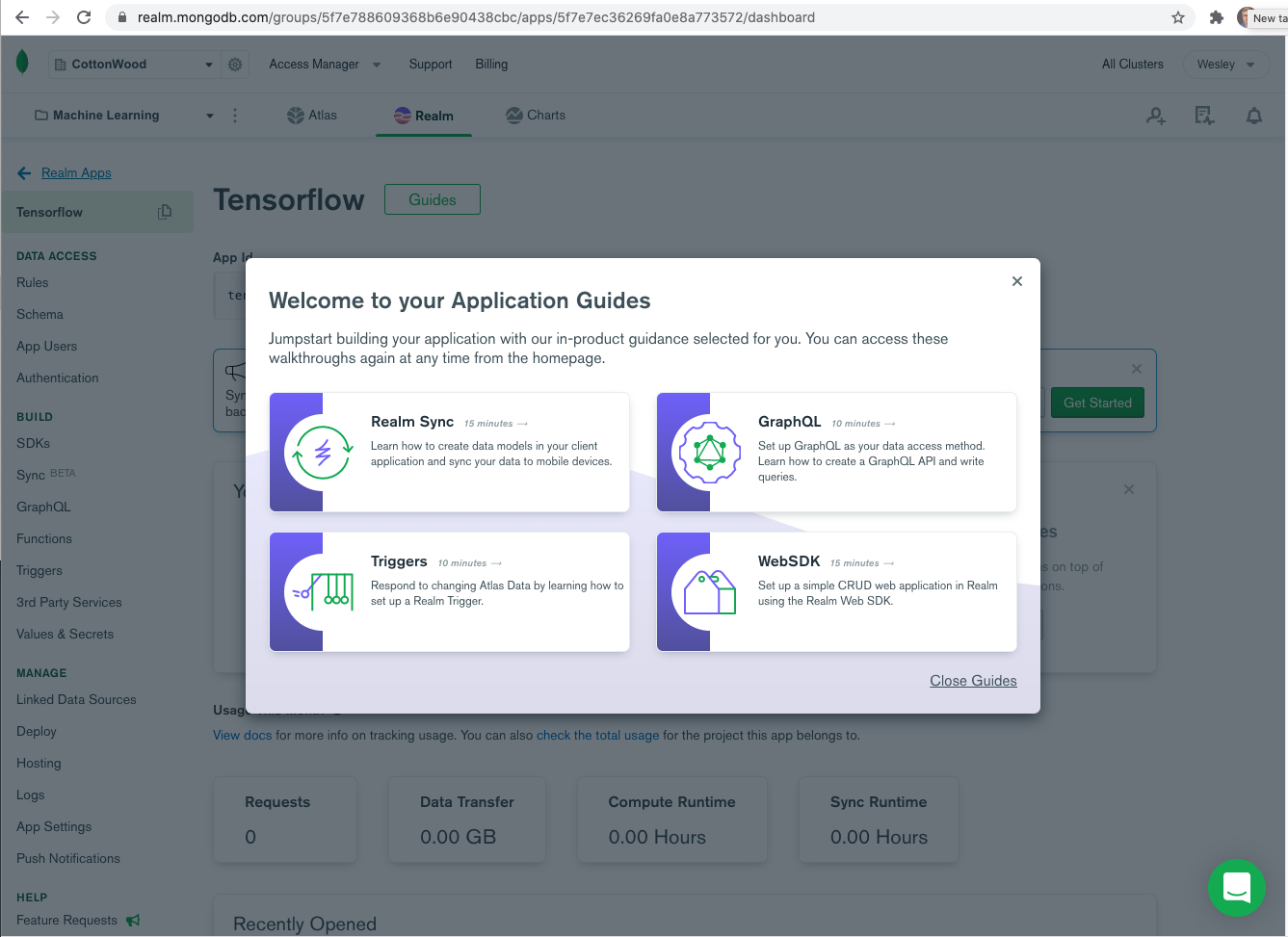This screenshot has width=1288, height=937.
Task: Go forward in browser history
Action: [x=53, y=17]
